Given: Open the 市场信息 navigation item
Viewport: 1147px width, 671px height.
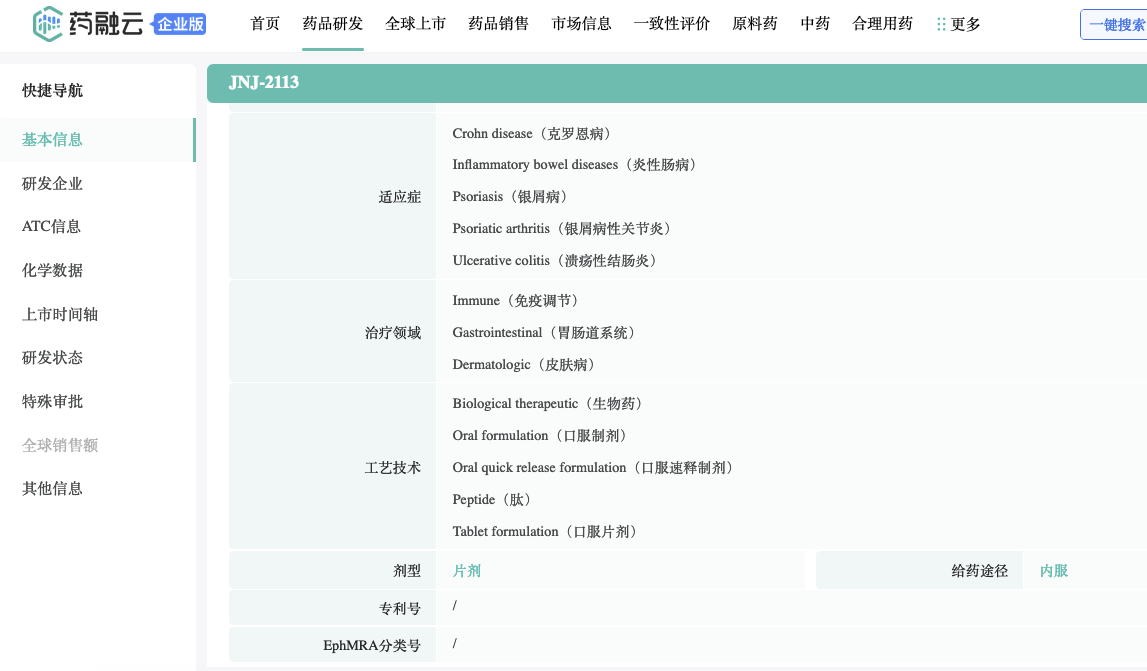Looking at the screenshot, I should [582, 23].
